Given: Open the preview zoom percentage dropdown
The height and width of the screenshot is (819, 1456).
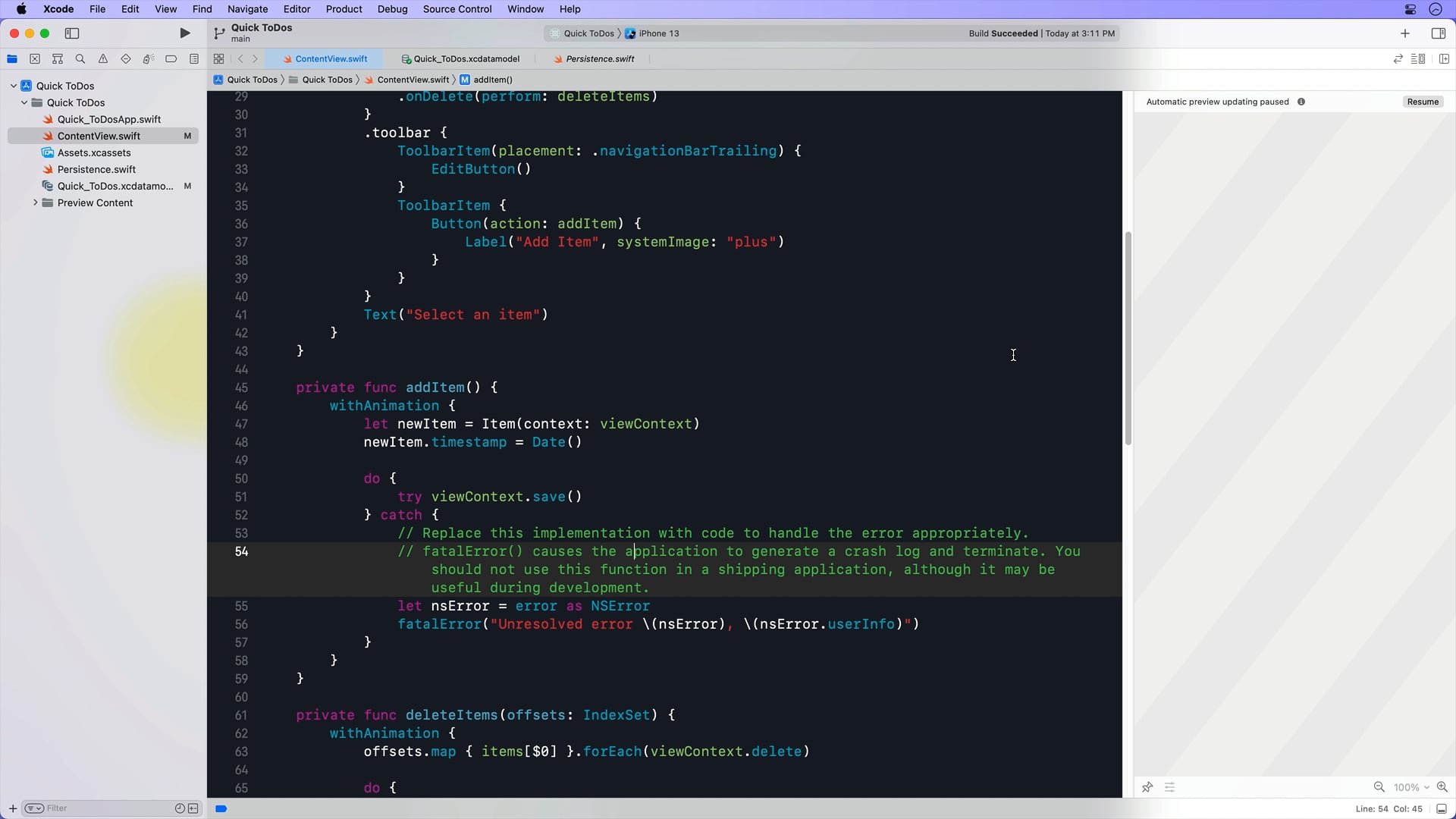Looking at the screenshot, I should [x=1411, y=787].
